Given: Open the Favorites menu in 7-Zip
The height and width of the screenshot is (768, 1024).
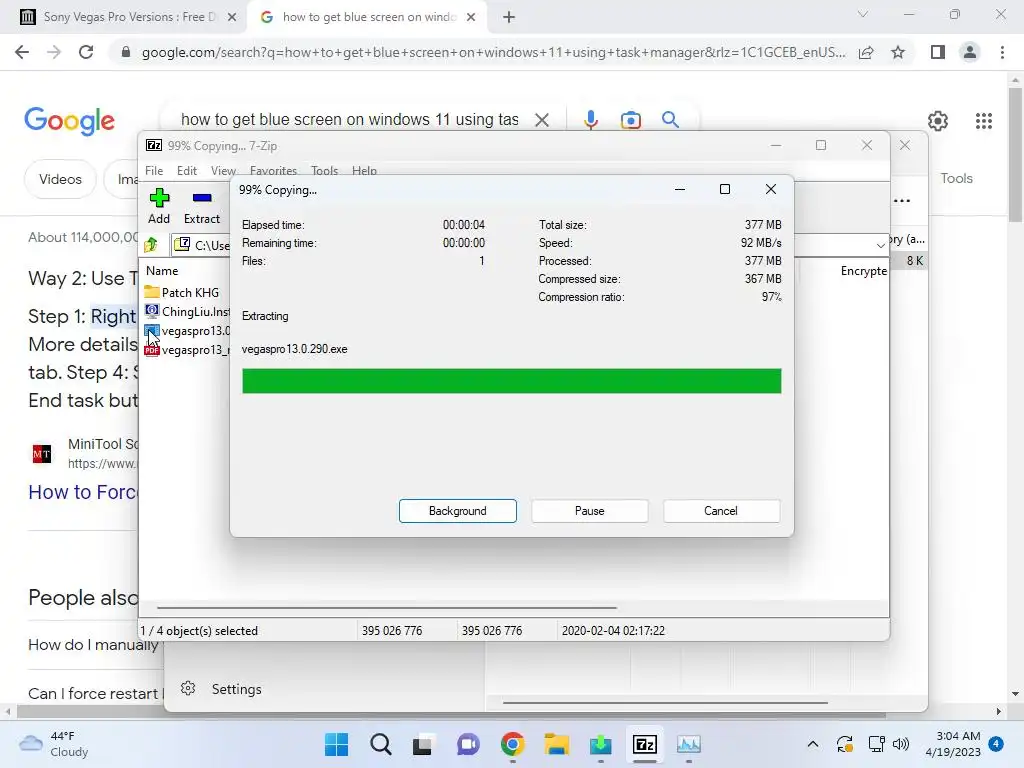Looking at the screenshot, I should point(273,170).
